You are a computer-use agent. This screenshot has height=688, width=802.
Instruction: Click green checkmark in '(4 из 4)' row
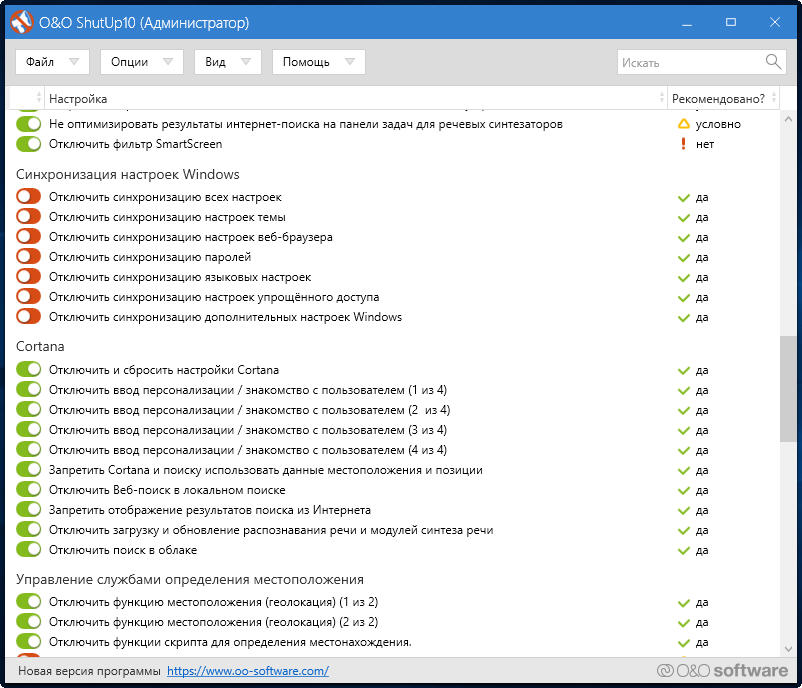[x=683, y=450]
